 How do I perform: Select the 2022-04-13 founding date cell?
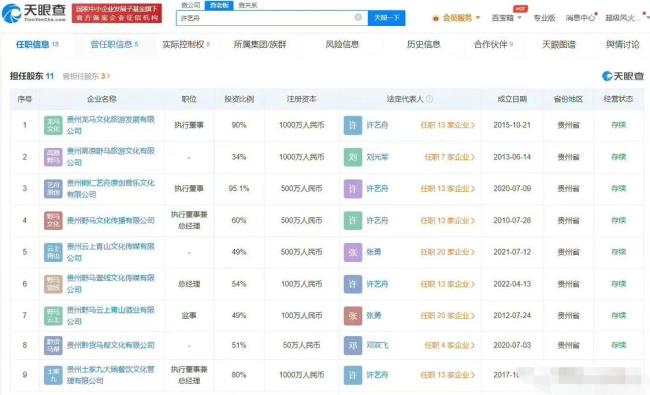(x=512, y=284)
